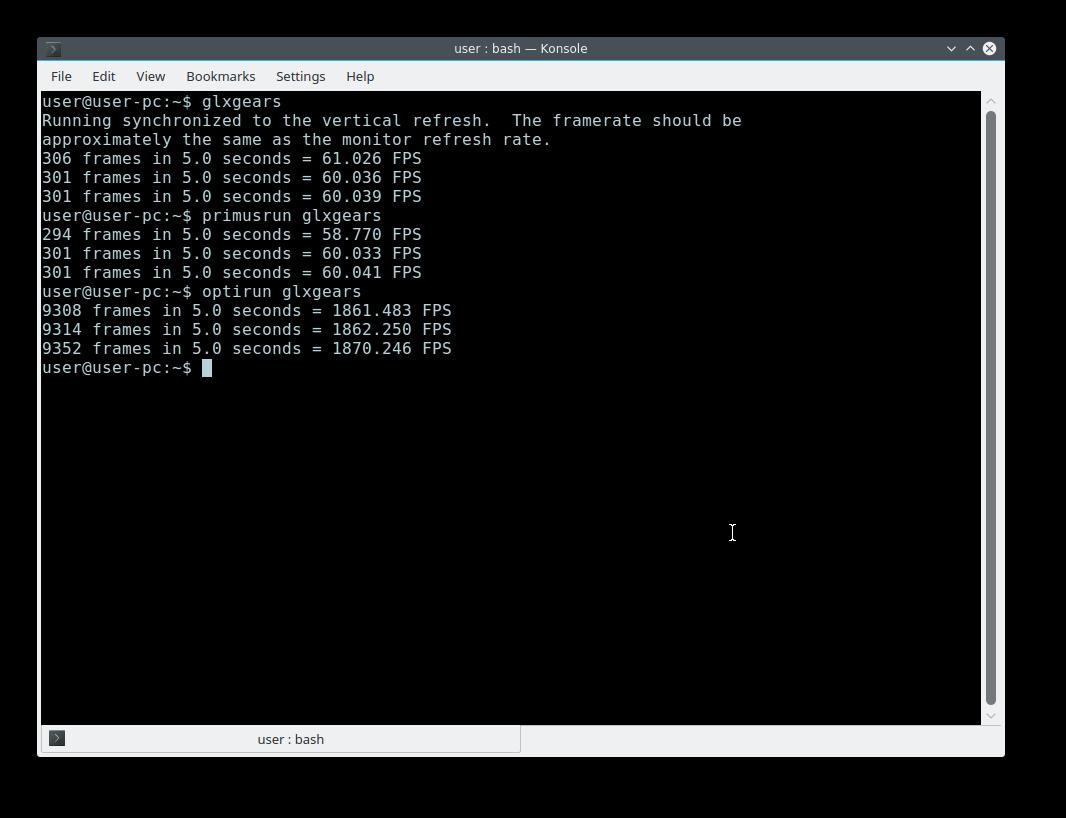This screenshot has width=1066, height=818.
Task: Maximize the Konsole window
Action: tap(970, 48)
